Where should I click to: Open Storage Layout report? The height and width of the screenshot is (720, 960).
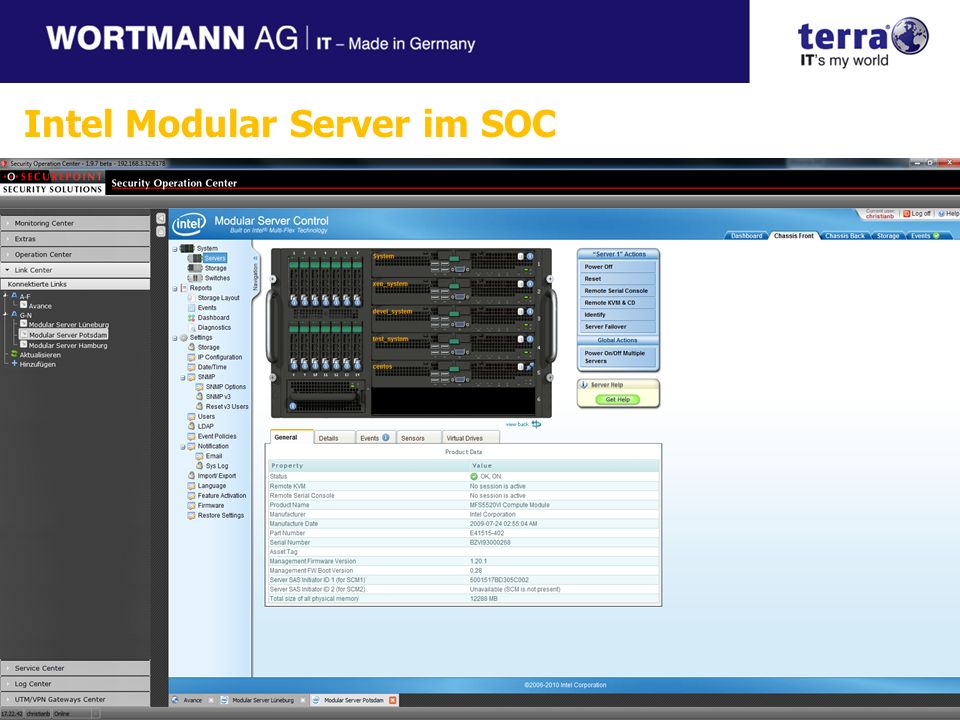[219, 298]
